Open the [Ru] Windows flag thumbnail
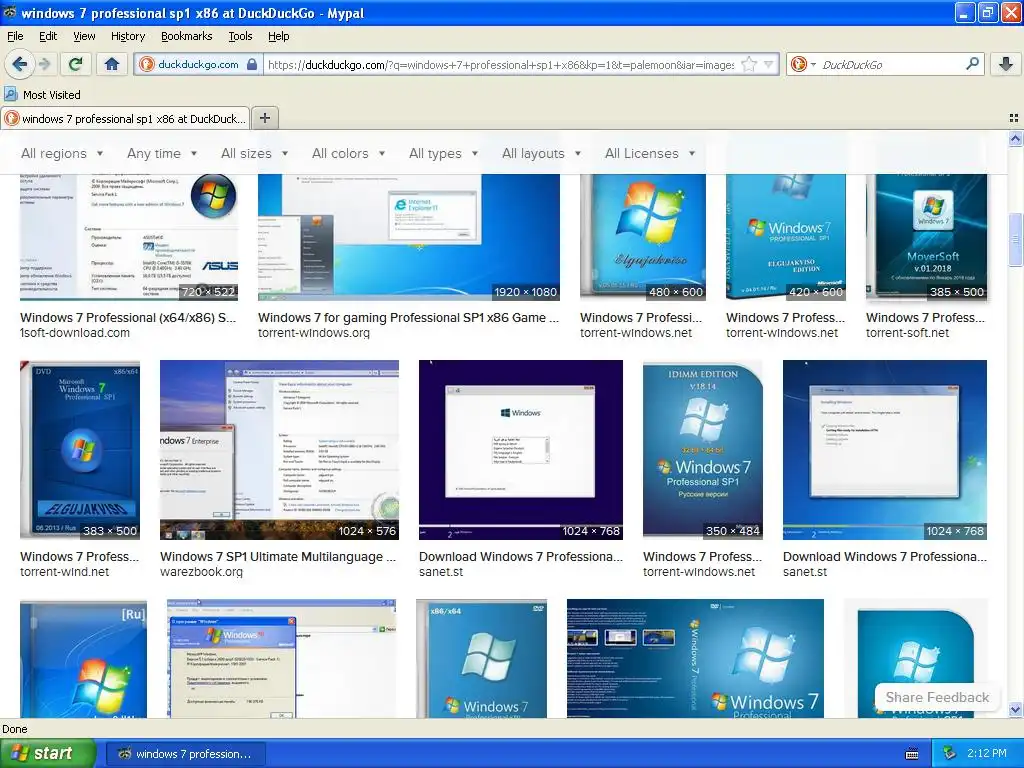 [84, 658]
